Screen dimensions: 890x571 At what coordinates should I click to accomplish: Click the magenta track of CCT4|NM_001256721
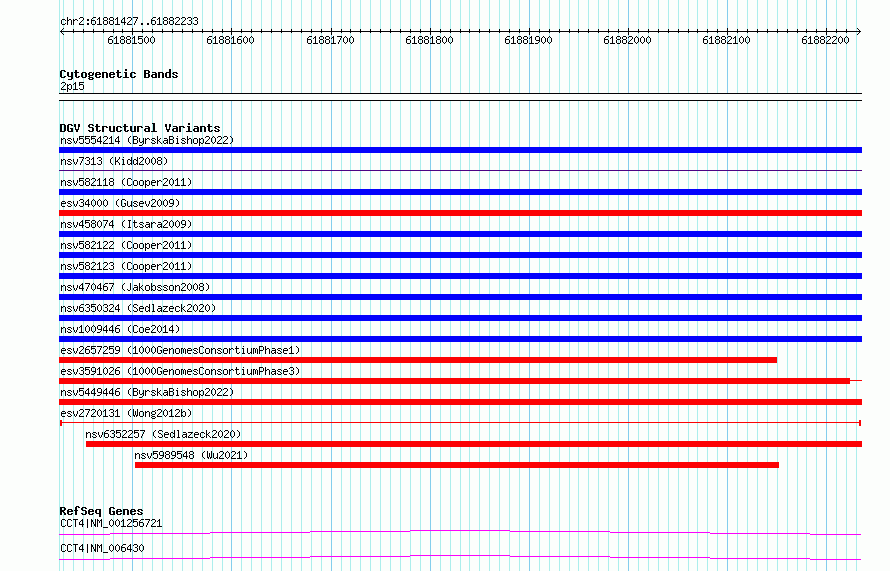click(460, 532)
